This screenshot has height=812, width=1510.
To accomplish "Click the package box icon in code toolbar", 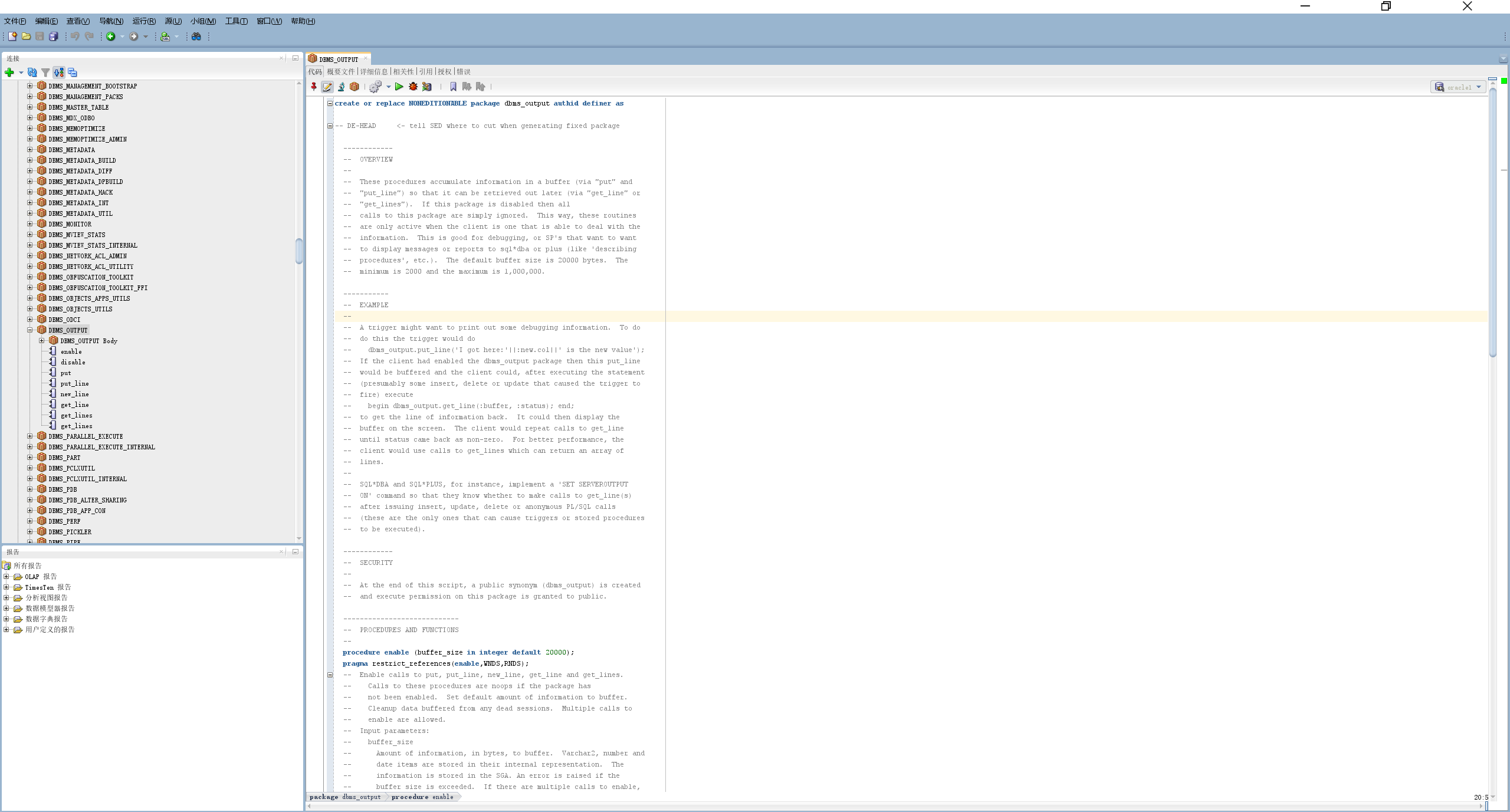I will pos(354,87).
